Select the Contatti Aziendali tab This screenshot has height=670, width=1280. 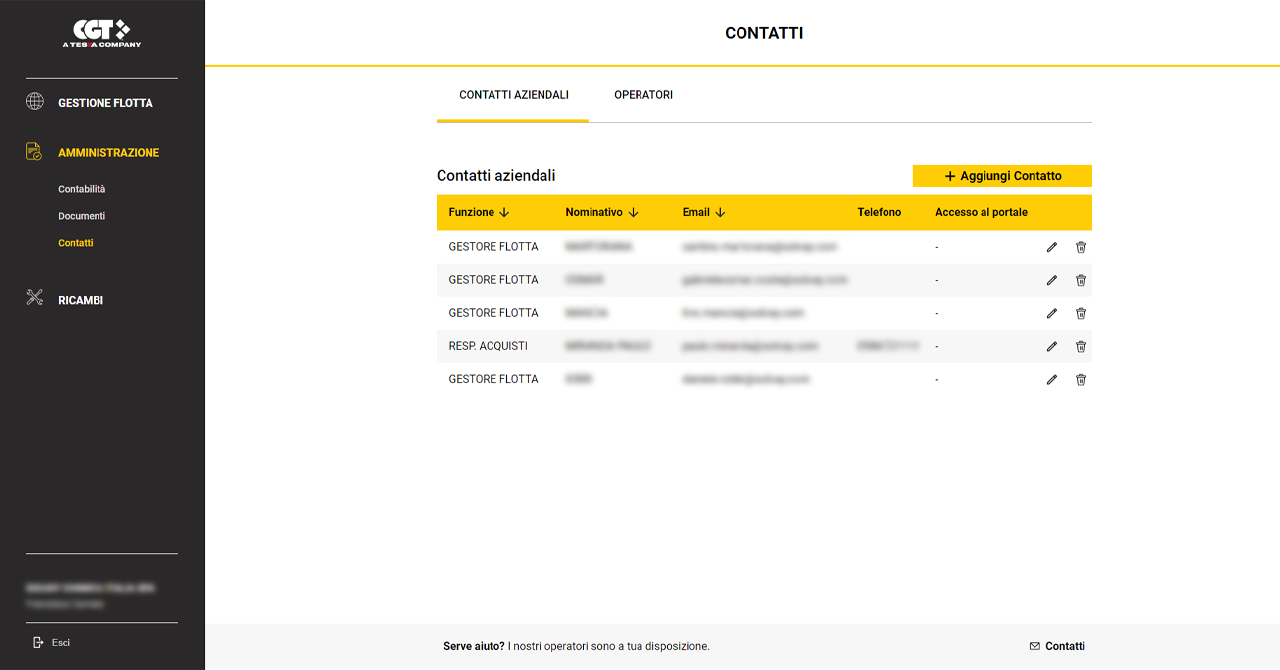click(x=513, y=95)
